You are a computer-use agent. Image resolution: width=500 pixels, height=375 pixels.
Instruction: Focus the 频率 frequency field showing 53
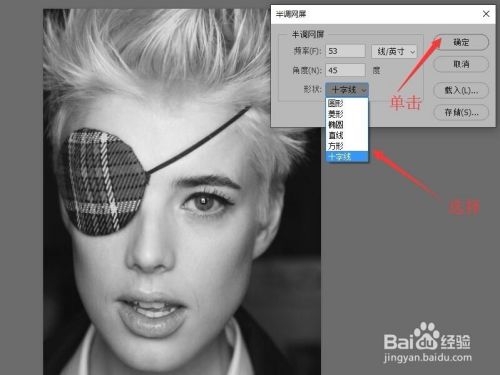[345, 51]
